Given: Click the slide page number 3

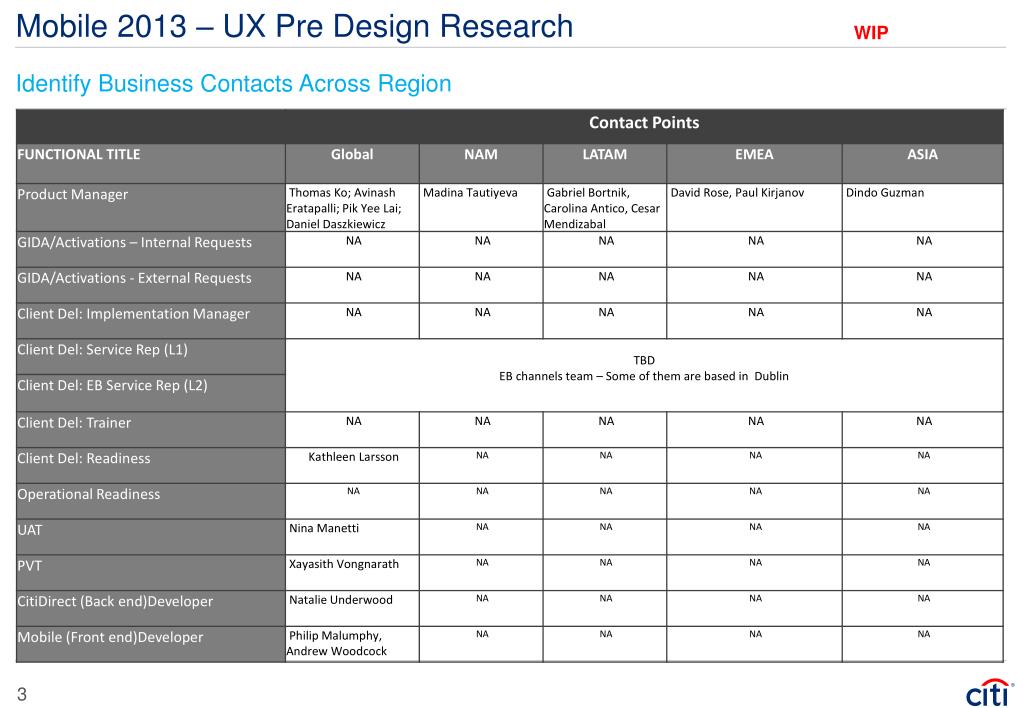Looking at the screenshot, I should pos(22,694).
